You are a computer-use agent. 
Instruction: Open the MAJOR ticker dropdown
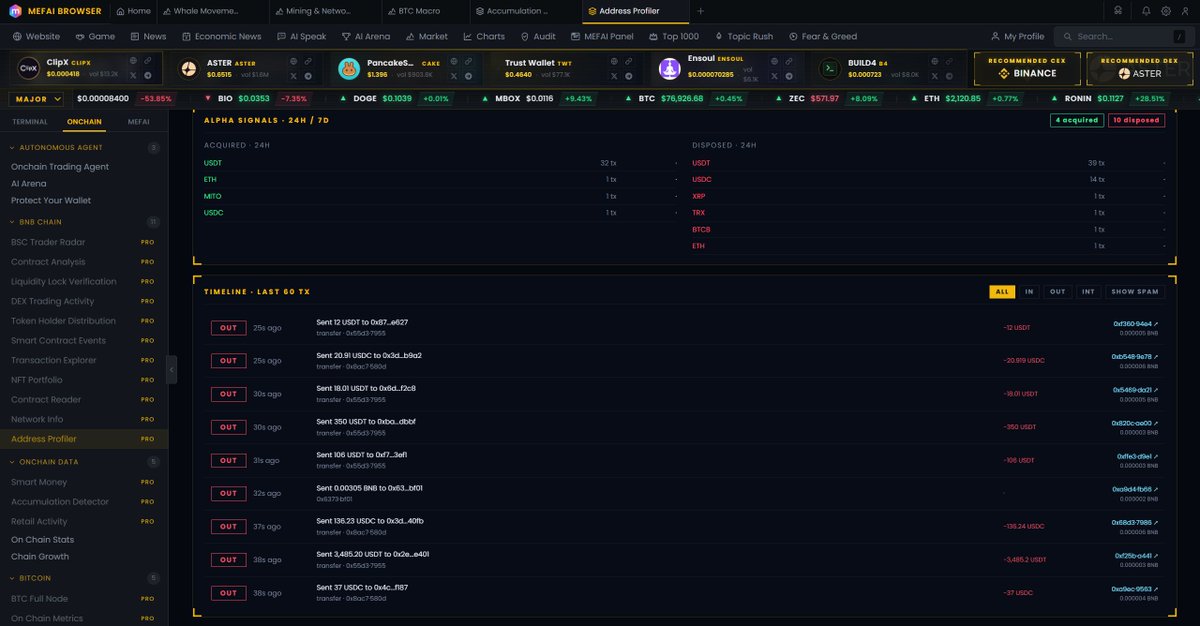point(36,99)
